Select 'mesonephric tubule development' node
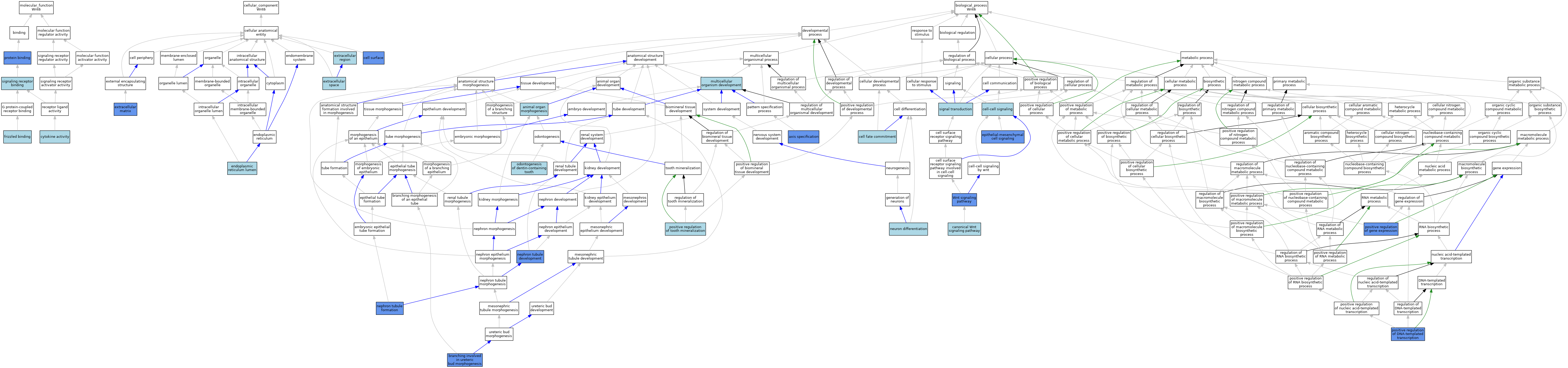Screen dimensions: 1568x368 coord(586,257)
